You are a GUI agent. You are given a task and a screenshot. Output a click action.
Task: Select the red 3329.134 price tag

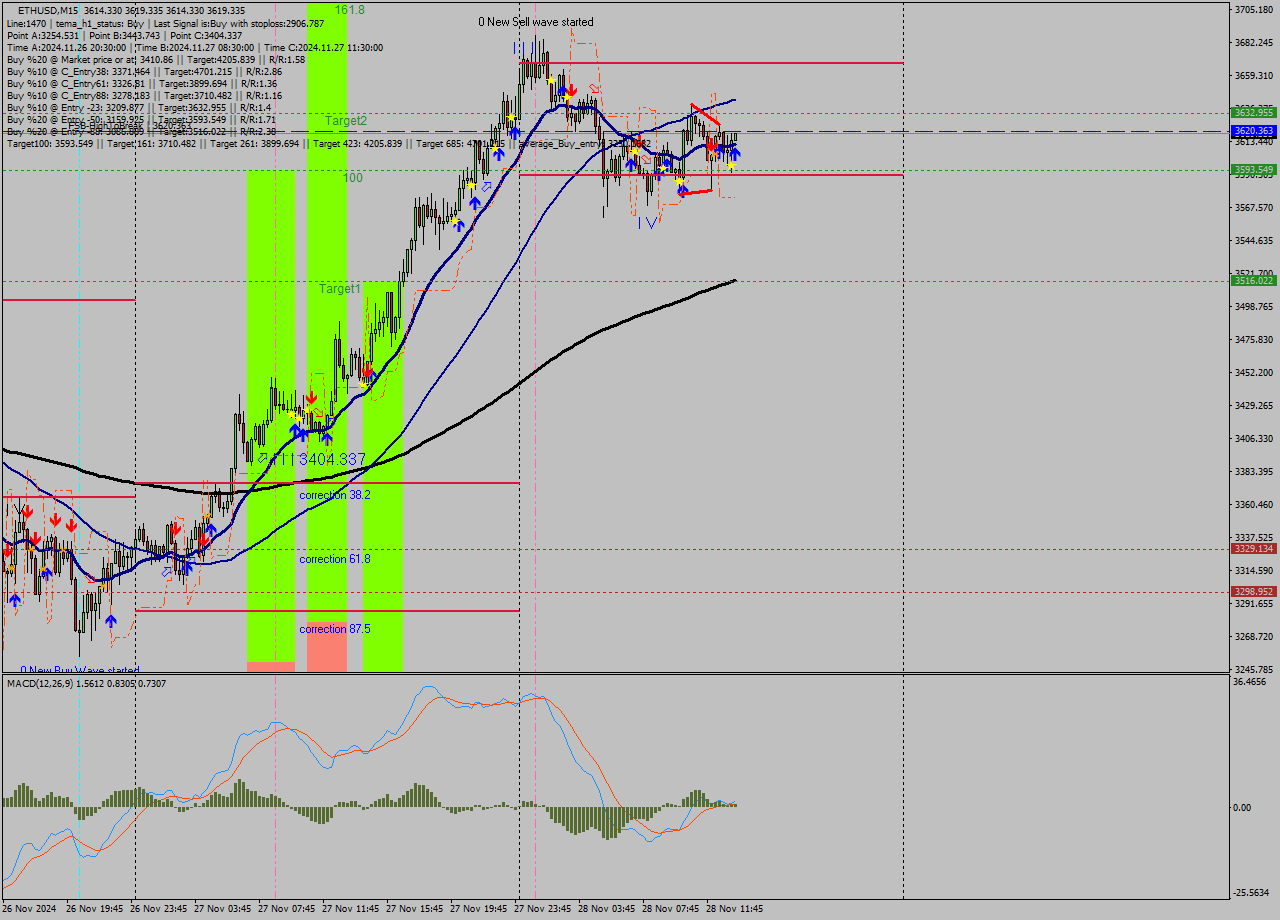(1253, 548)
